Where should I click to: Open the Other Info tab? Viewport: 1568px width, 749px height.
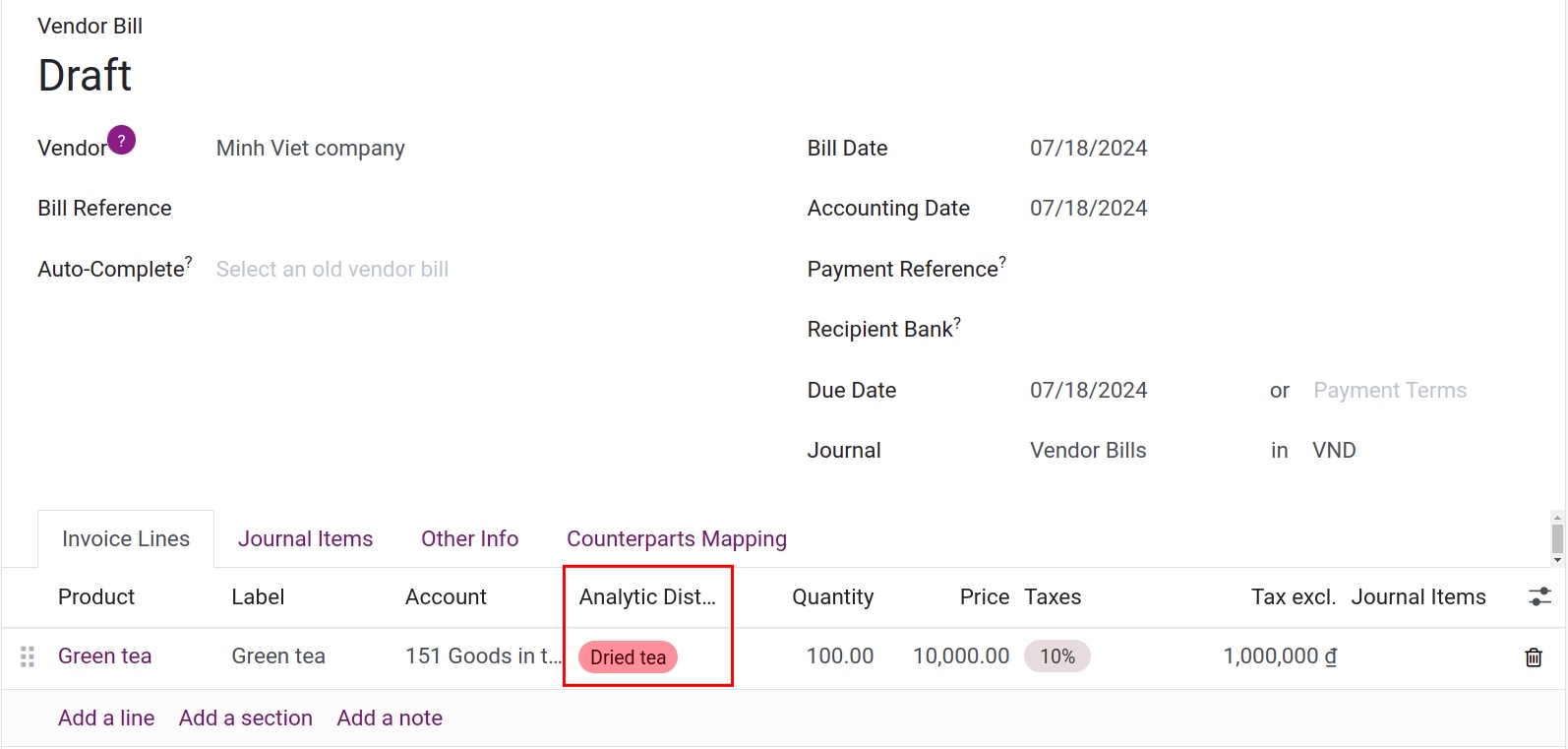tap(469, 538)
